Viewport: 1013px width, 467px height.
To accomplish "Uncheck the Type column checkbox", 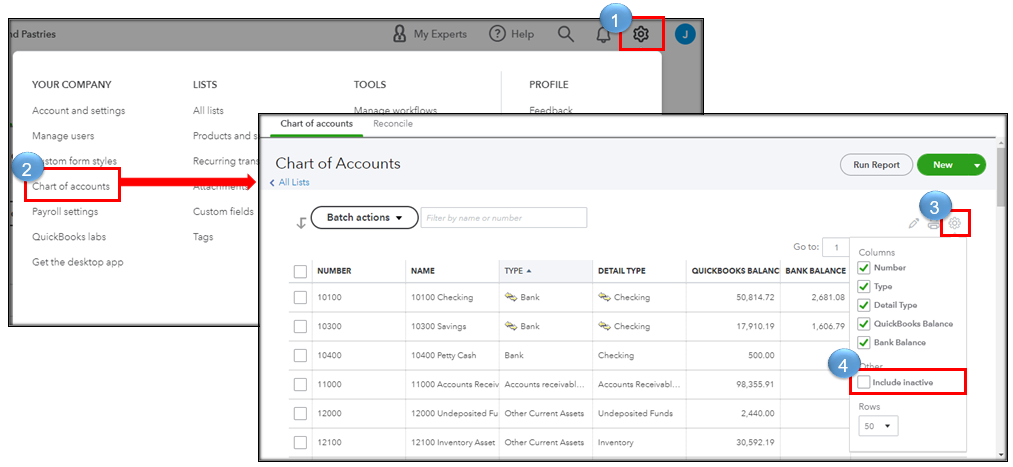I will pos(863,287).
